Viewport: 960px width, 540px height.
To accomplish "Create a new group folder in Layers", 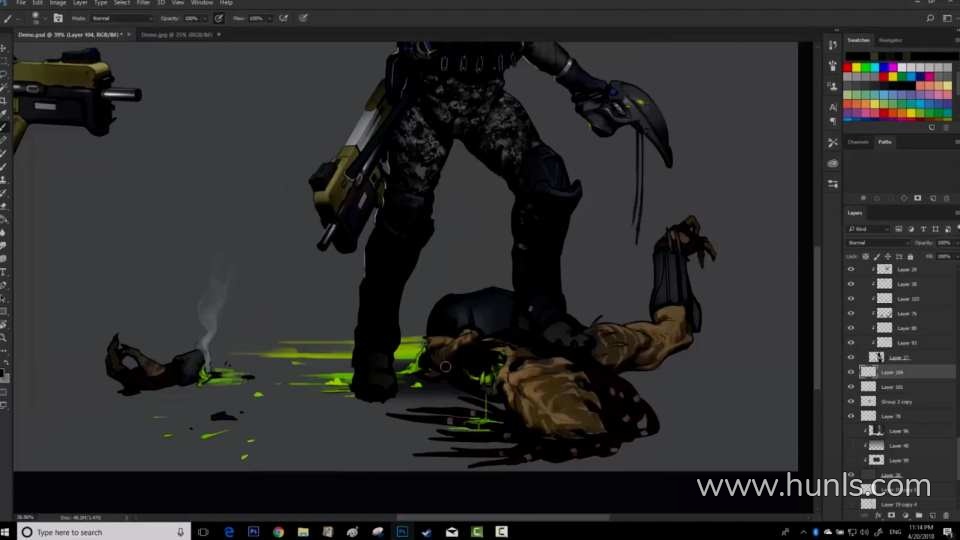I will (919, 516).
